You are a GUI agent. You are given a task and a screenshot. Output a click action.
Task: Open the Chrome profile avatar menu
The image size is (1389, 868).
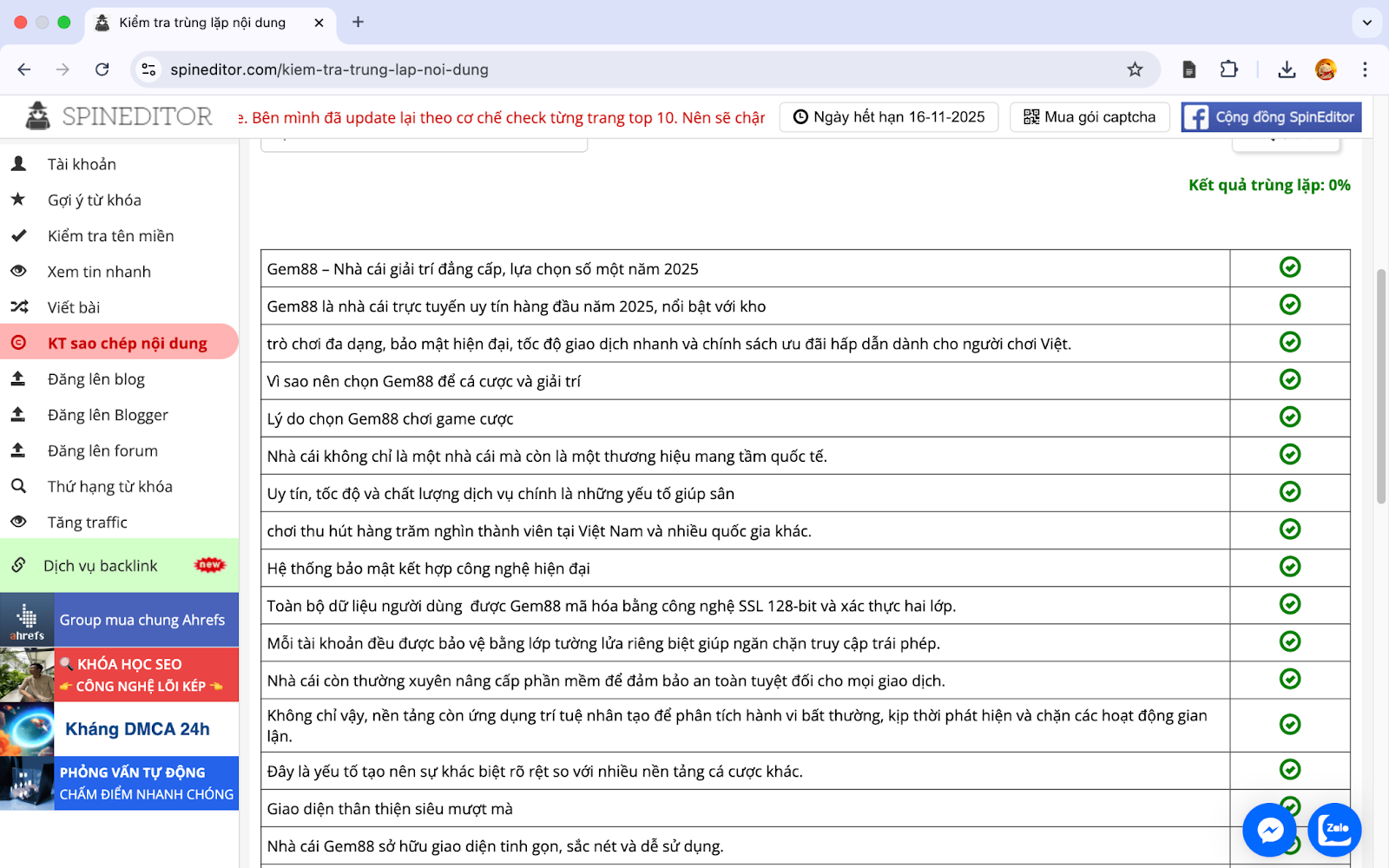click(1326, 69)
